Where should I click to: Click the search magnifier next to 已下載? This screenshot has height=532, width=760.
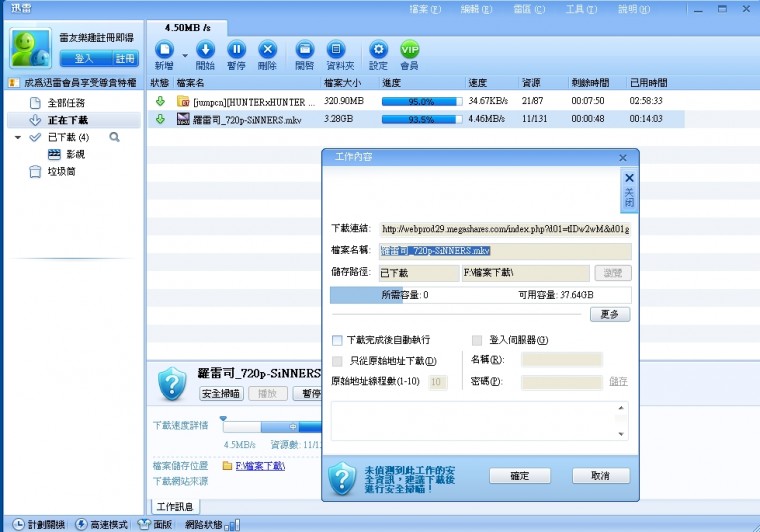tap(114, 137)
